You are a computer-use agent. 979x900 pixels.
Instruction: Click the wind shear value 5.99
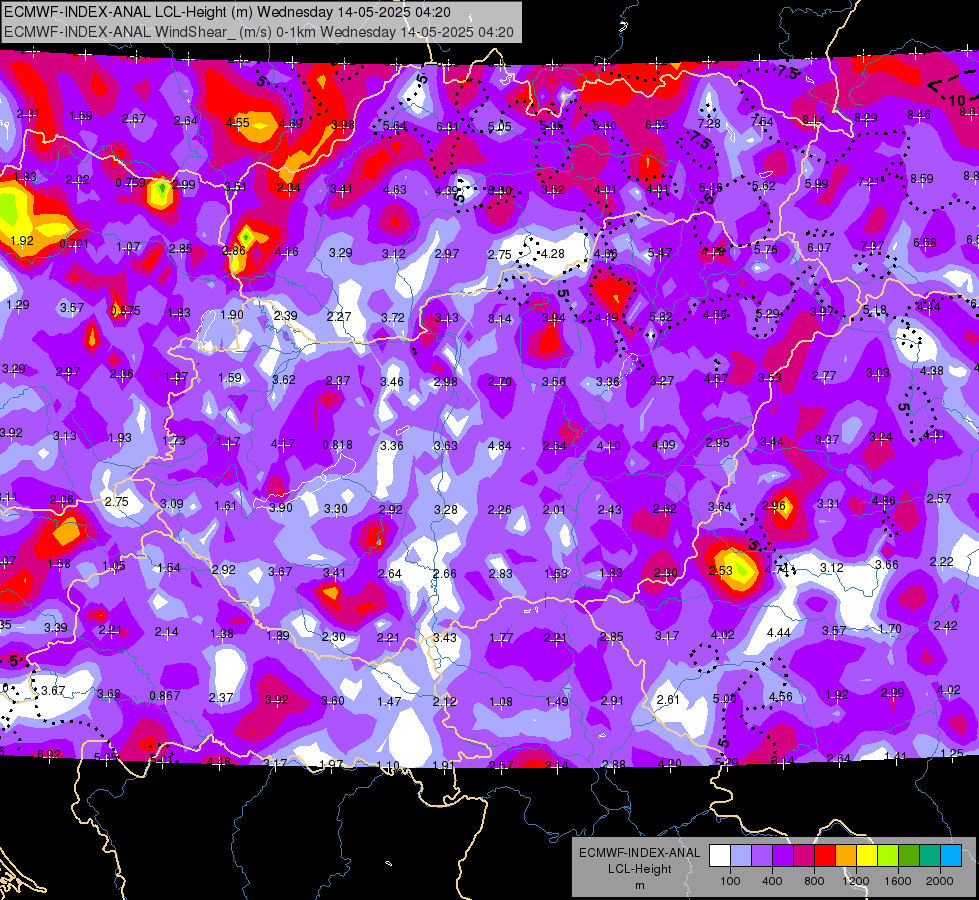(816, 184)
